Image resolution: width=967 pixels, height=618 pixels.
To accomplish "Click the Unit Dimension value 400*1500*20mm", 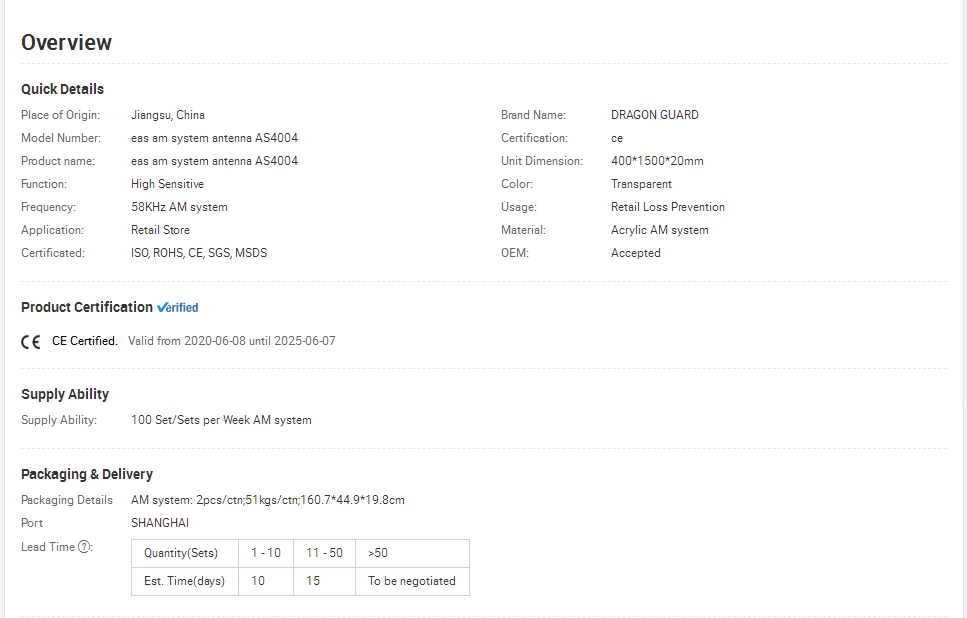I will coord(657,161).
